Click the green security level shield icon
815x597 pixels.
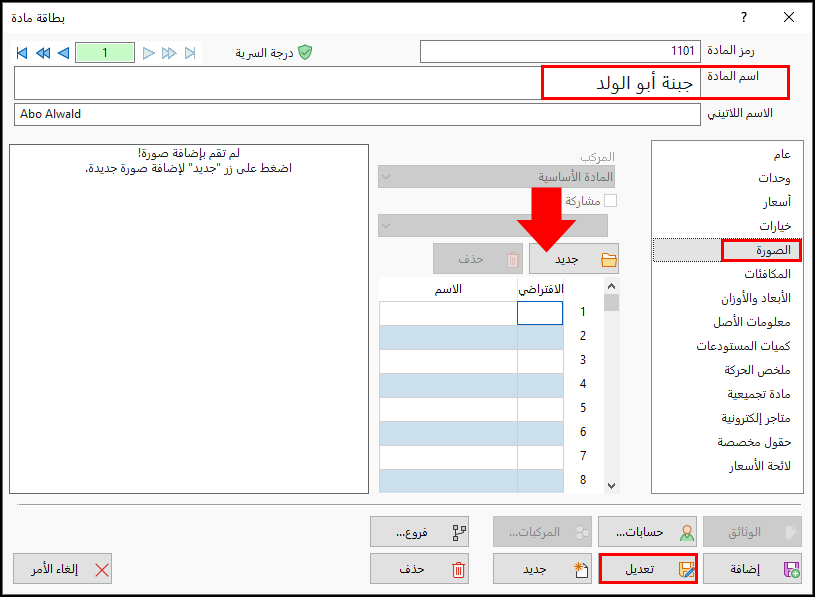[x=305, y=52]
